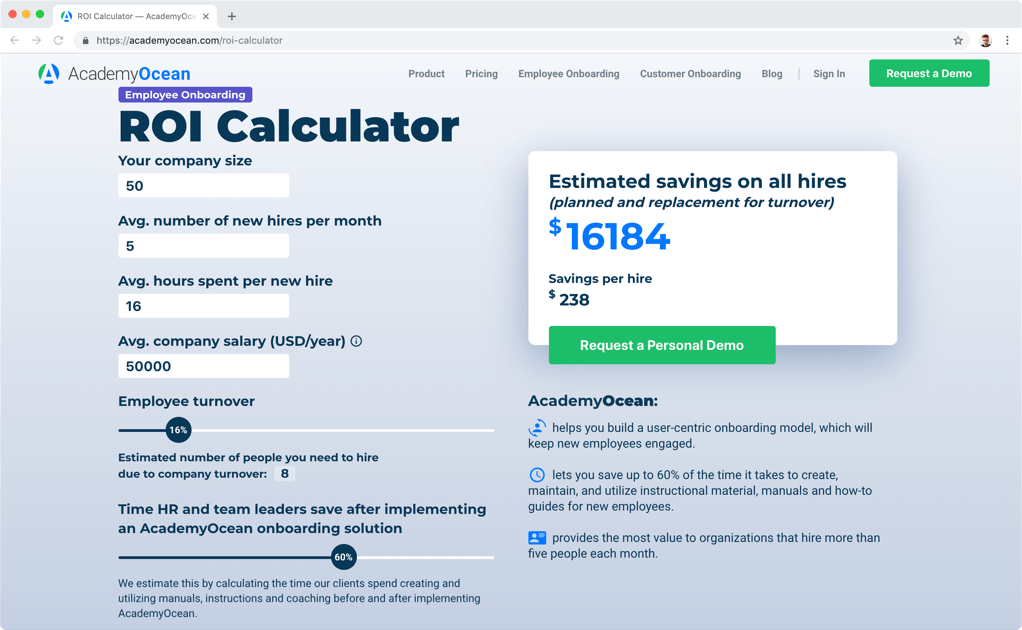Click the "Your company size" label
Image resolution: width=1022 pixels, height=630 pixels.
coord(185,161)
